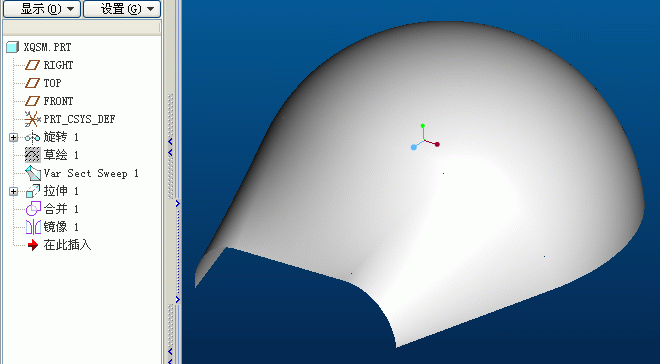Click the sketch icon of 草绘 1

click(33, 155)
